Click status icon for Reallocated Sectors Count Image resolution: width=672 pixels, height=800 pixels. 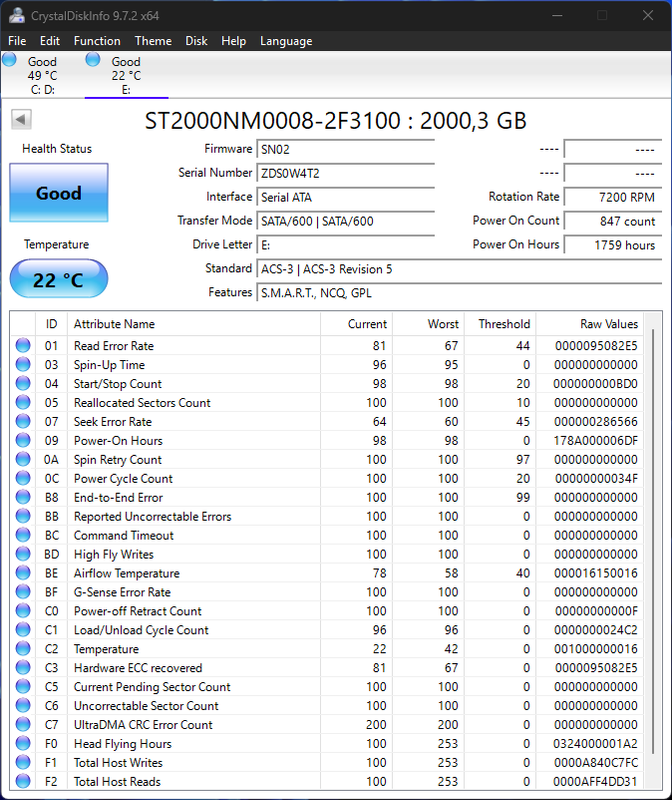point(23,402)
